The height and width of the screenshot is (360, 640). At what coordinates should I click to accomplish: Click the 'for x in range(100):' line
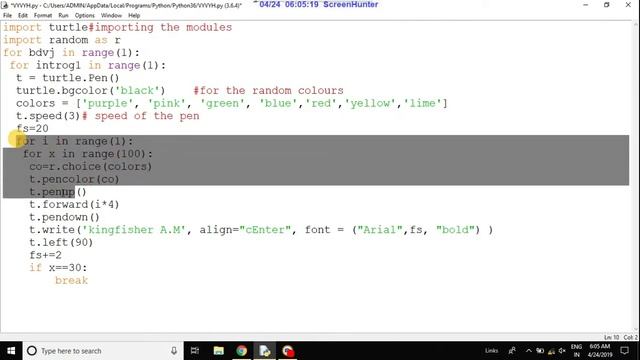click(88, 154)
